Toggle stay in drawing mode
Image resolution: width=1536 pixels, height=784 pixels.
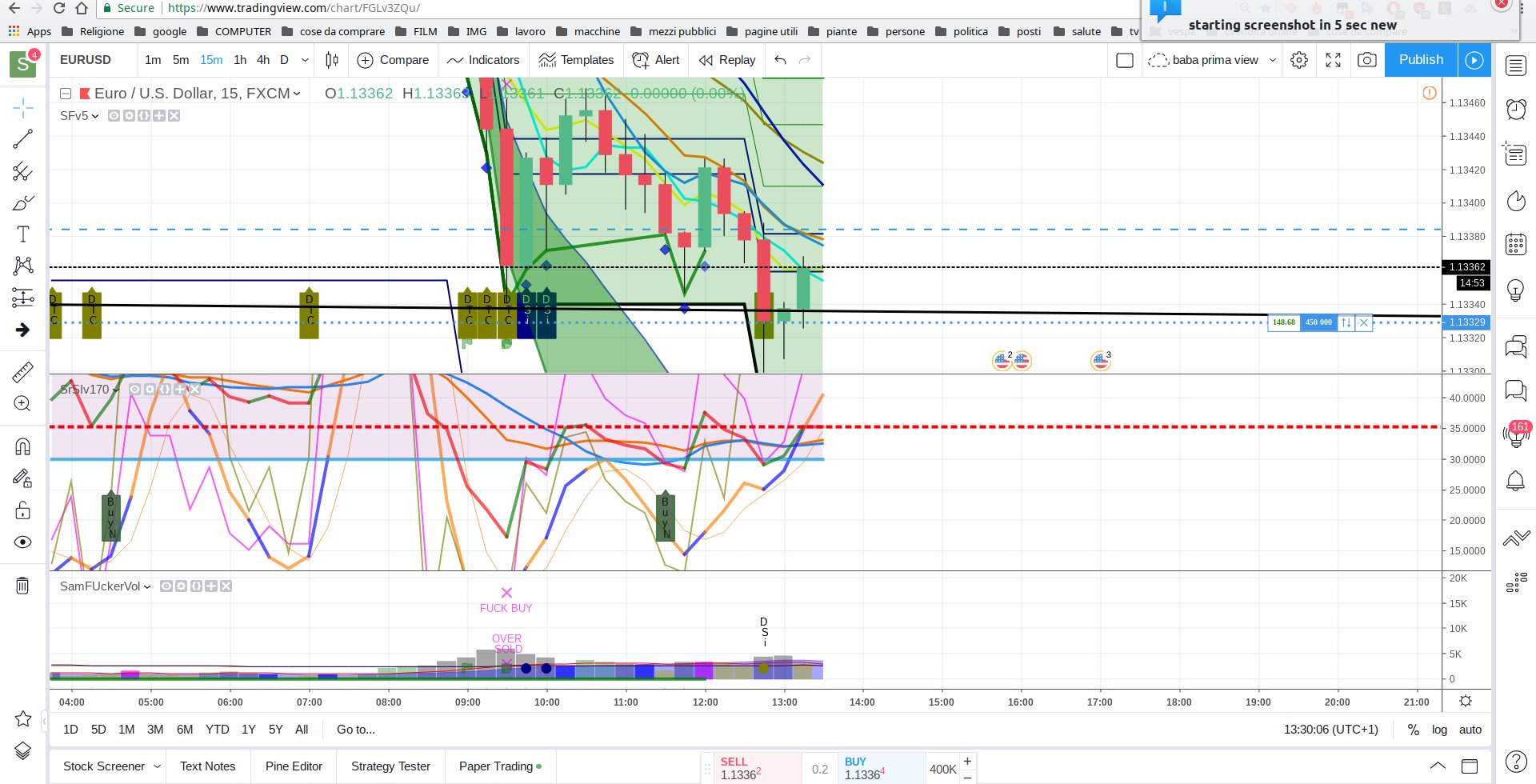click(22, 478)
